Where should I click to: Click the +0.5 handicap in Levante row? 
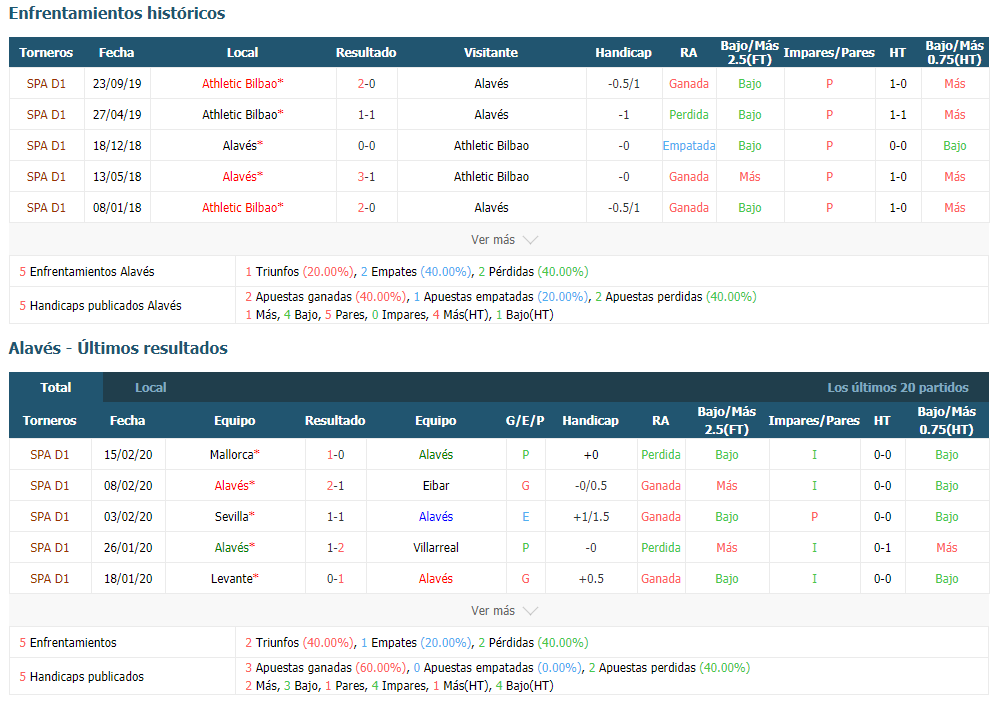591,578
